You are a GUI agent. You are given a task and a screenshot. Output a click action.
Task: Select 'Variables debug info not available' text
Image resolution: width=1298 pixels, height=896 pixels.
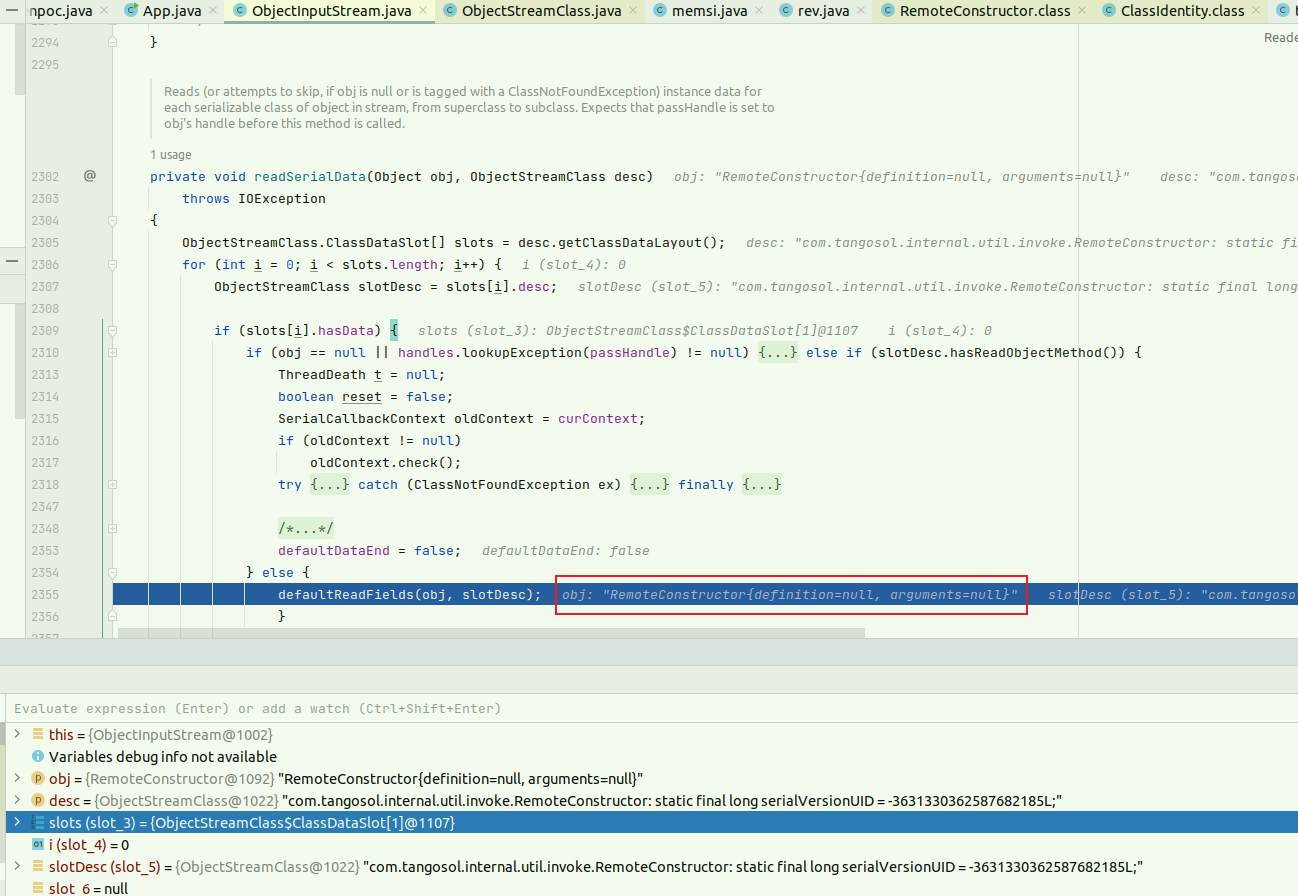(x=163, y=756)
